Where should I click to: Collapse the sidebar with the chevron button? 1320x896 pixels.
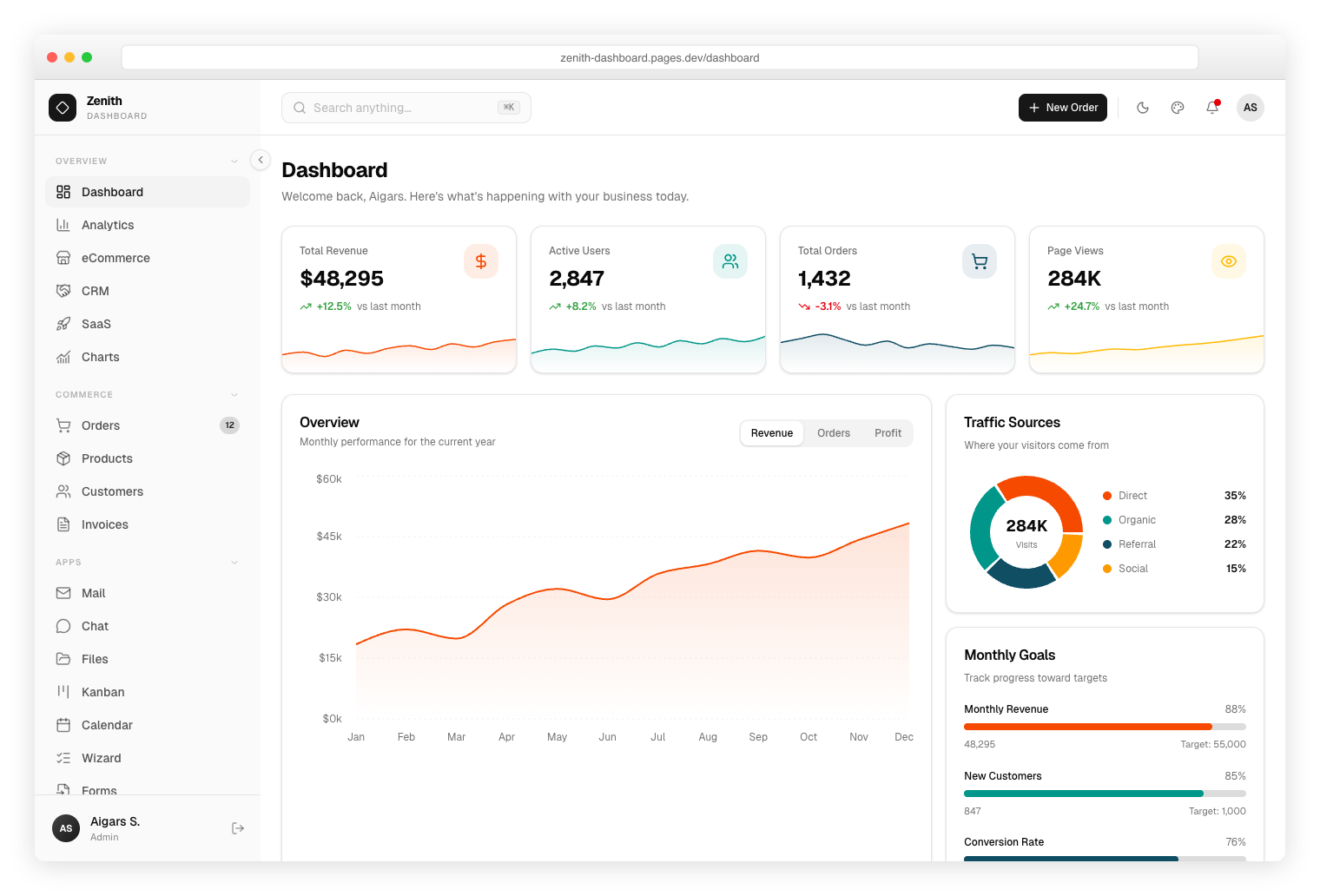[x=260, y=160]
